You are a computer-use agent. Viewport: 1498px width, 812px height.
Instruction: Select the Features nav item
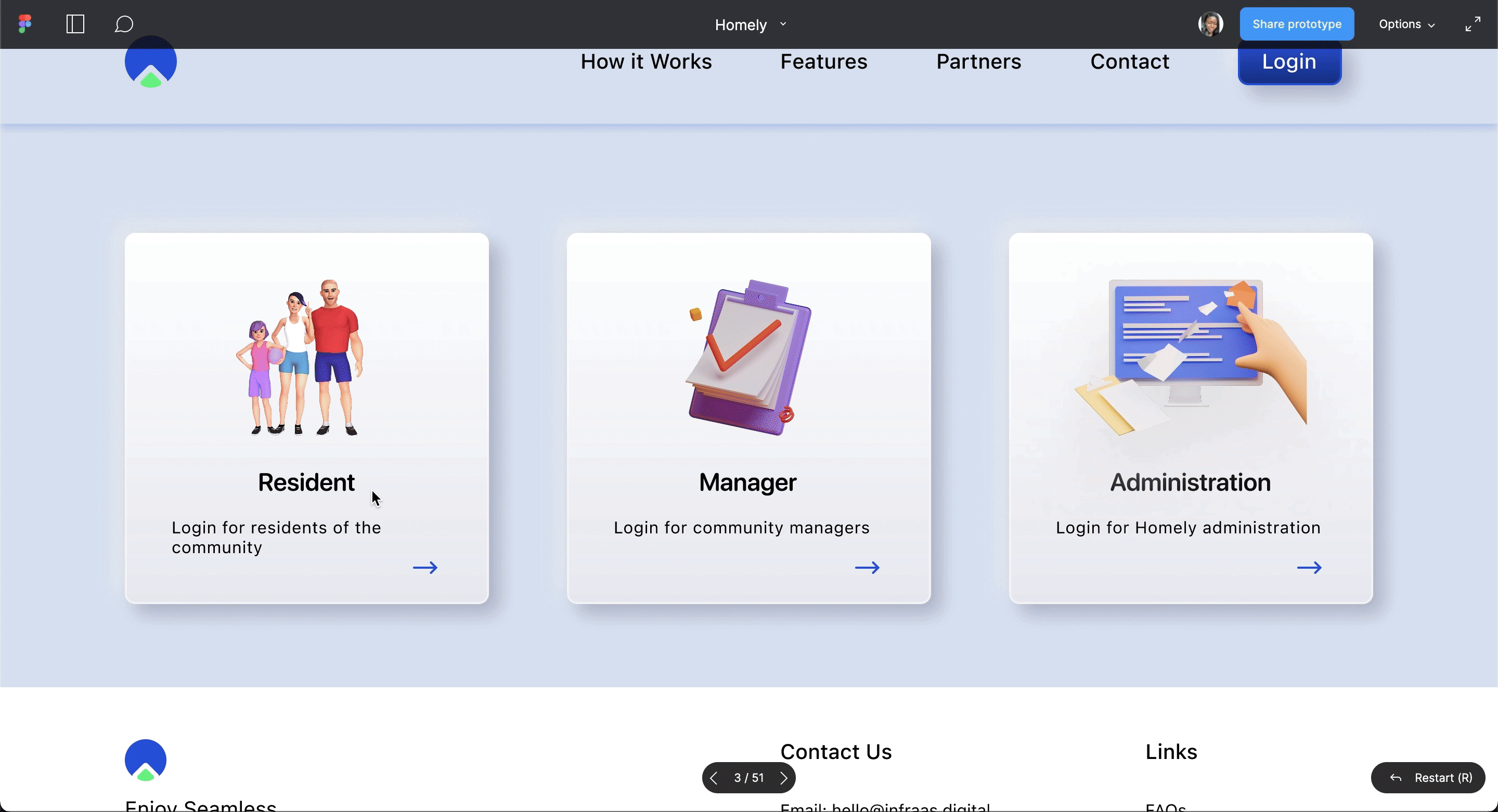click(x=823, y=62)
